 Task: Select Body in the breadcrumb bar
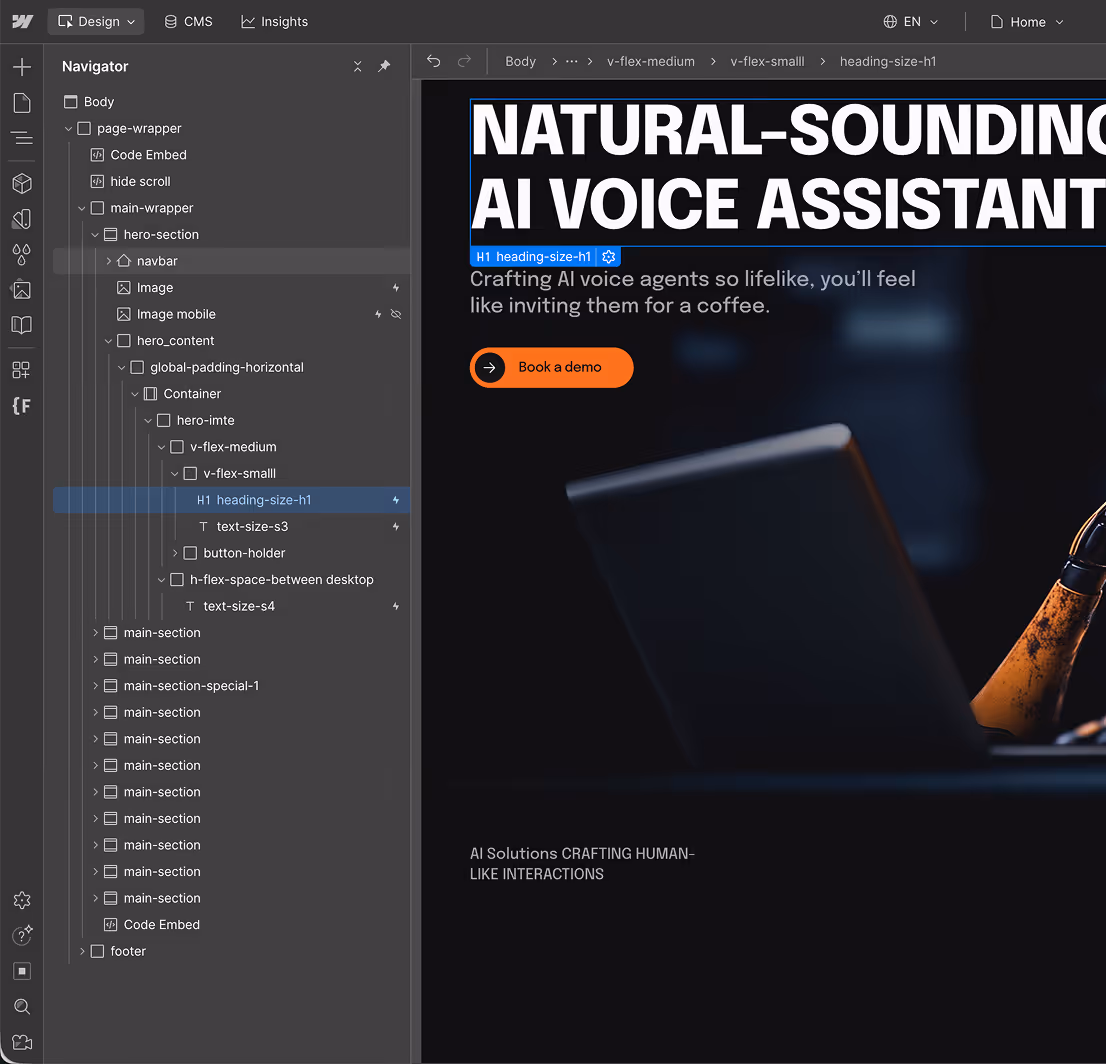pyautogui.click(x=521, y=61)
